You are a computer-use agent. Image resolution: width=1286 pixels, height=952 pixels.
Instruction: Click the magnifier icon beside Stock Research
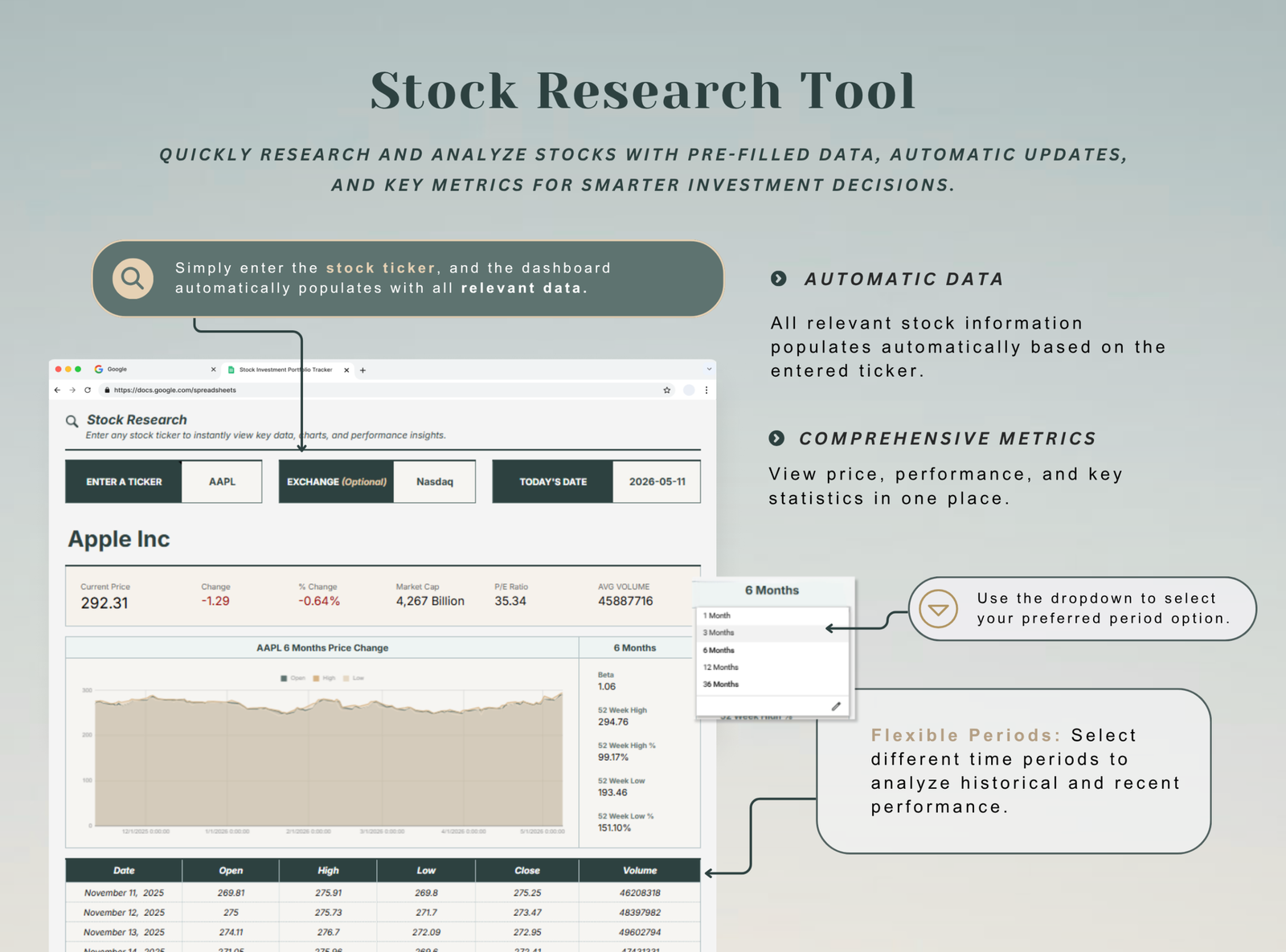[72, 421]
